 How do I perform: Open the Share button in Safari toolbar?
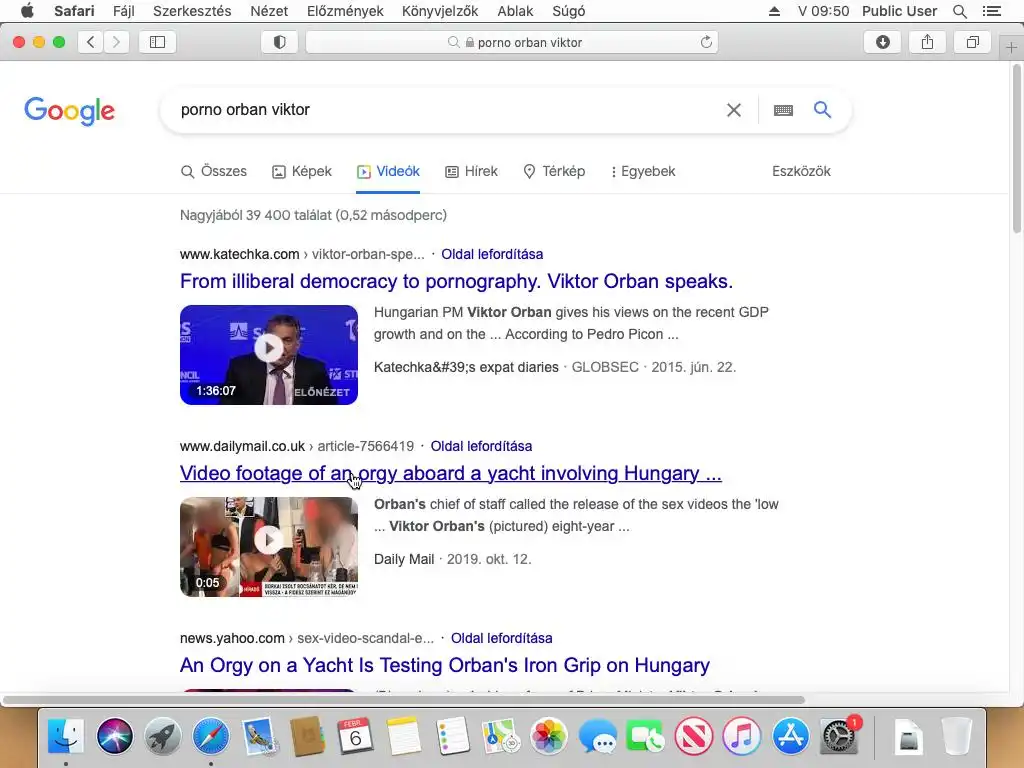coord(927,42)
